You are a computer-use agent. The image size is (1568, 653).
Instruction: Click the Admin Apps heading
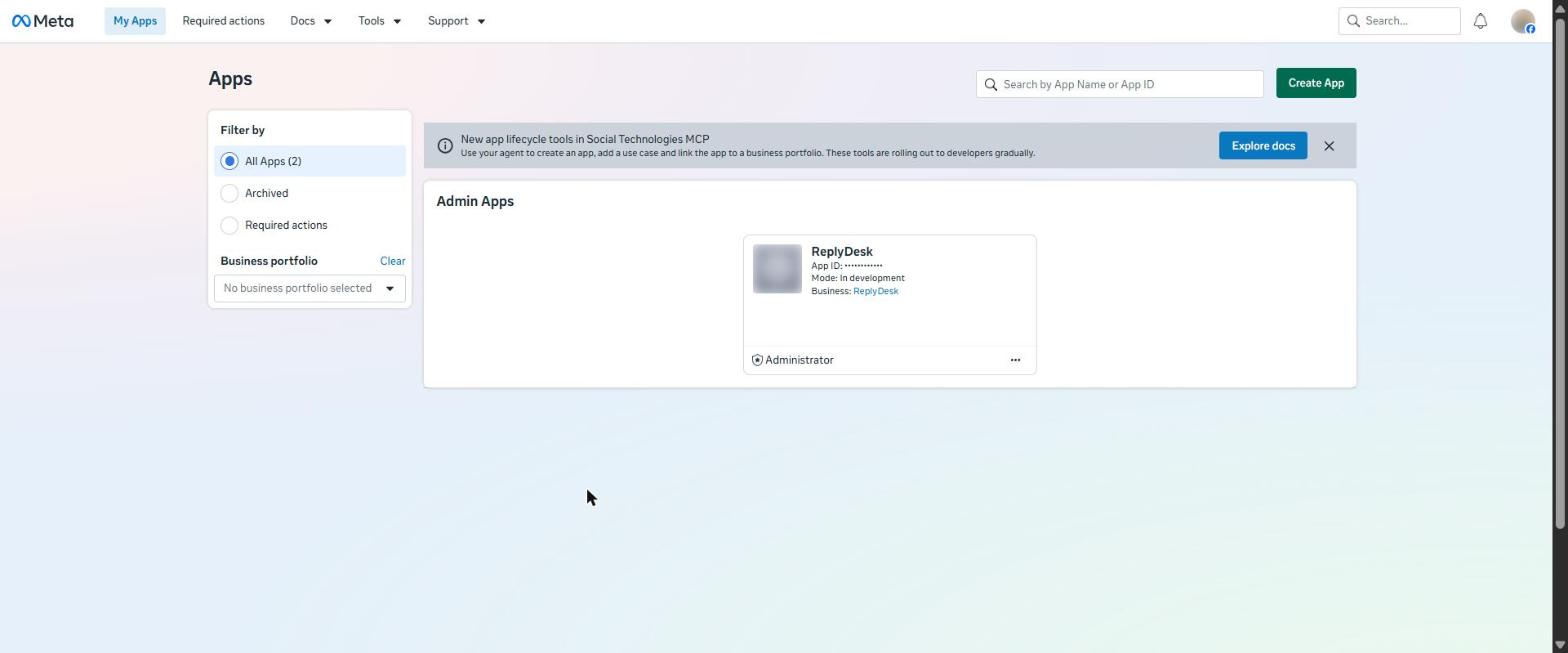tap(475, 201)
